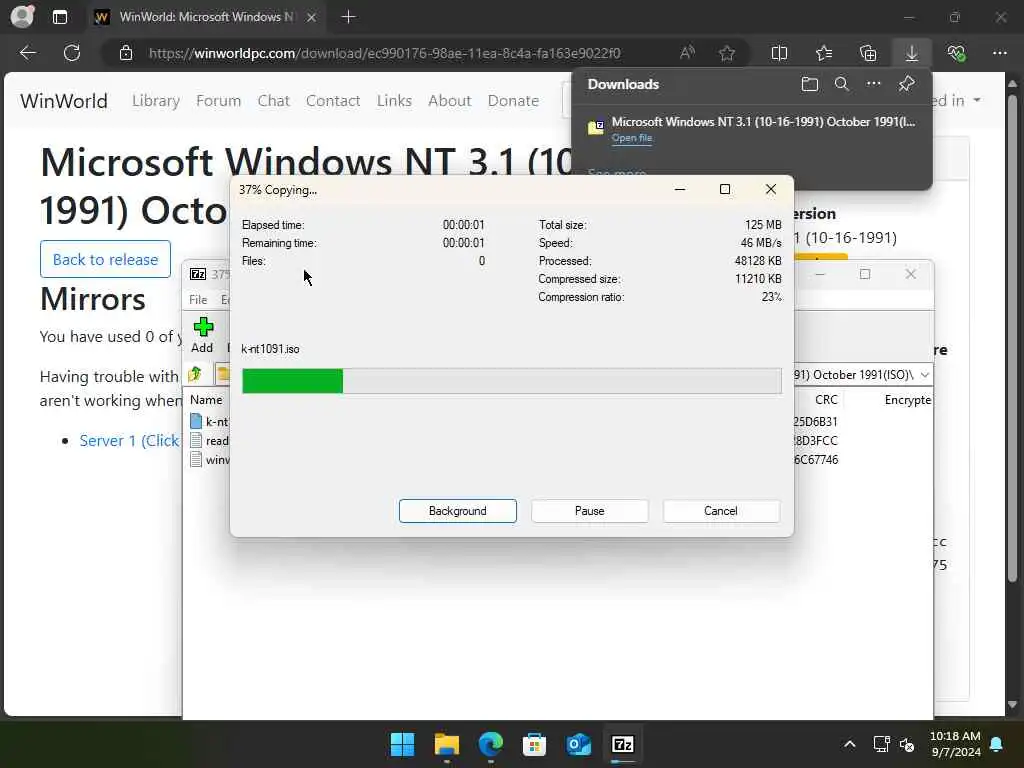Open the File menu in 7-Zip
The image size is (1024, 768).
(x=198, y=300)
